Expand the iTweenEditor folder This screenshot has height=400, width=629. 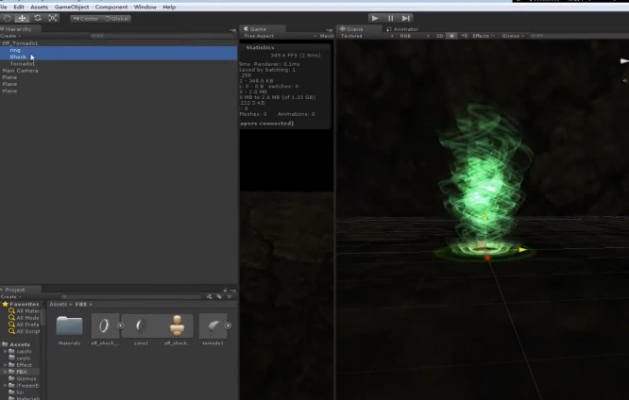(x=5, y=386)
